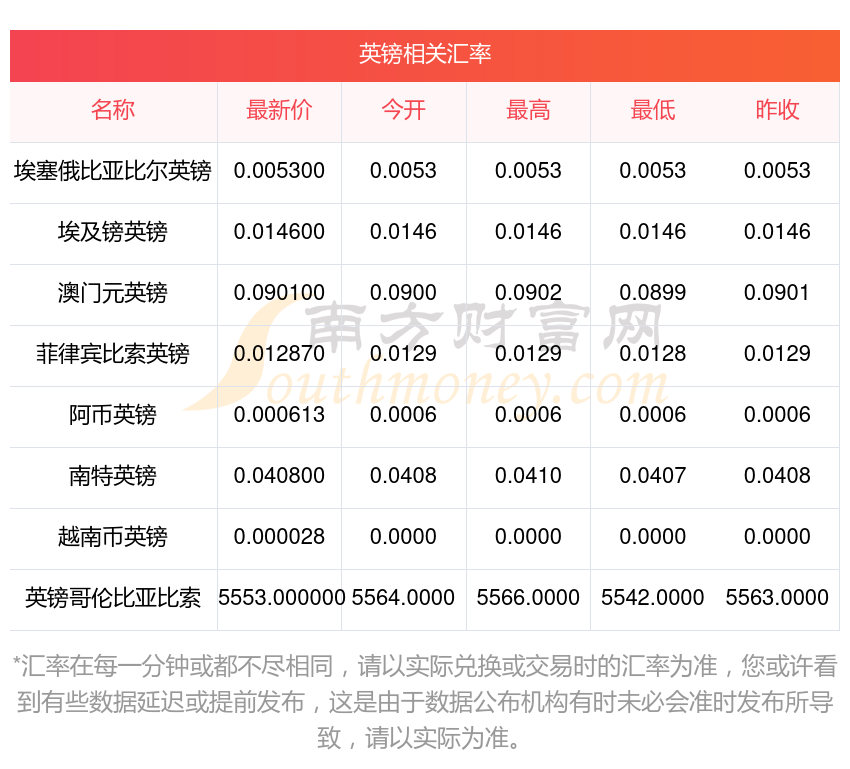Select latest price 0.090100
Image resolution: width=850 pixels, height=769 pixels.
pos(279,293)
